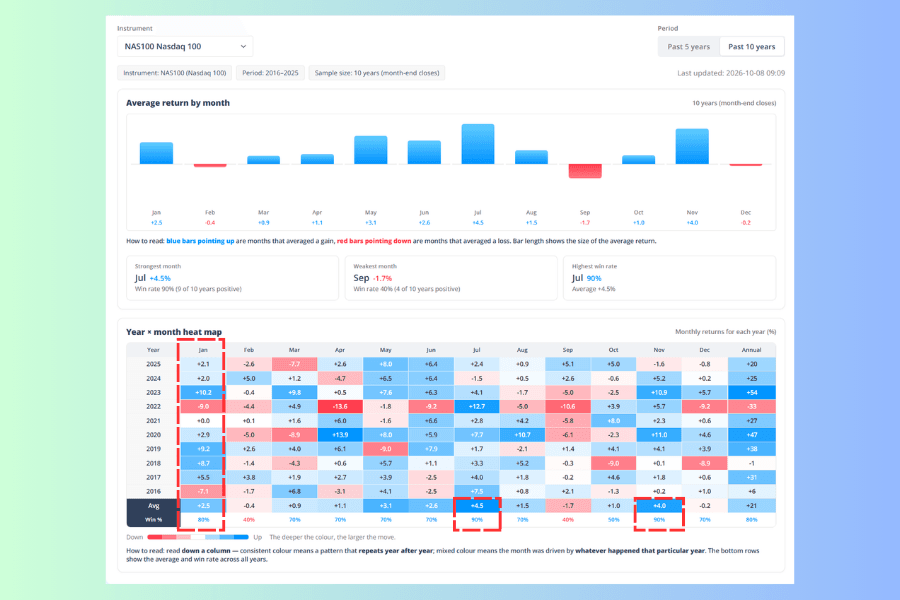900x600 pixels.
Task: Click the March bar in the chart
Action: (x=263, y=160)
